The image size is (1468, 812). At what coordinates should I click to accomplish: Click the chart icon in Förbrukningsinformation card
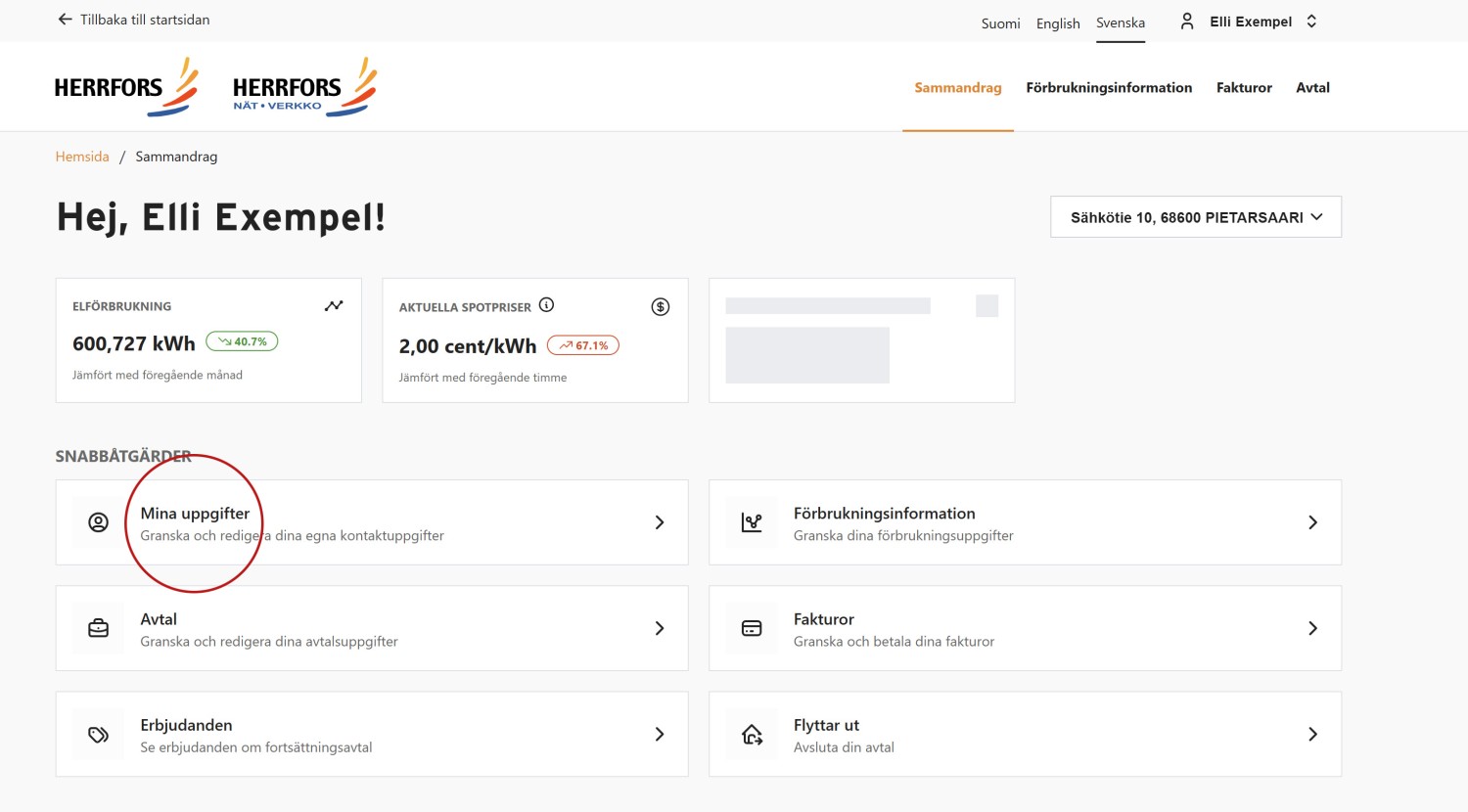tap(752, 522)
